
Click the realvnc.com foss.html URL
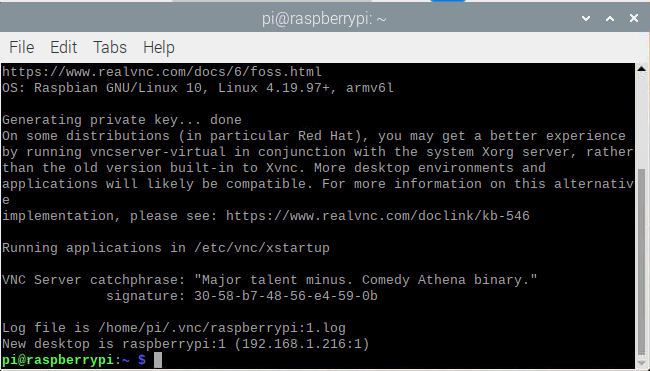(162, 72)
